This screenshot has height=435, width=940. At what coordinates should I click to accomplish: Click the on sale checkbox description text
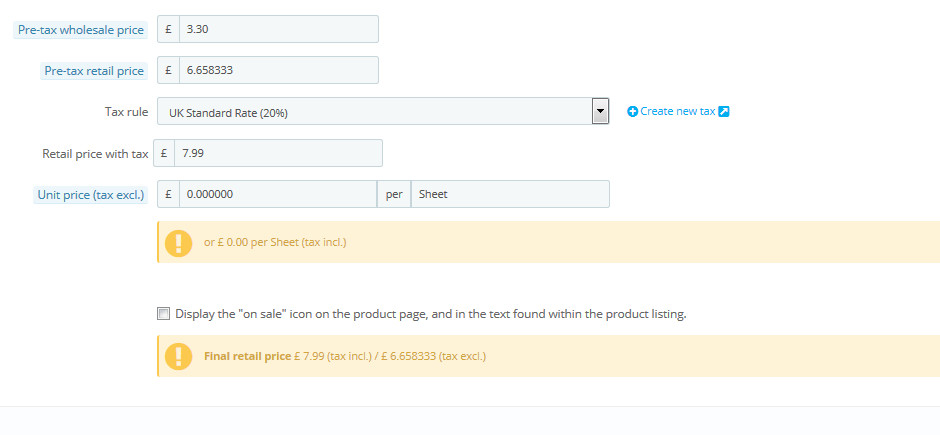tap(430, 314)
